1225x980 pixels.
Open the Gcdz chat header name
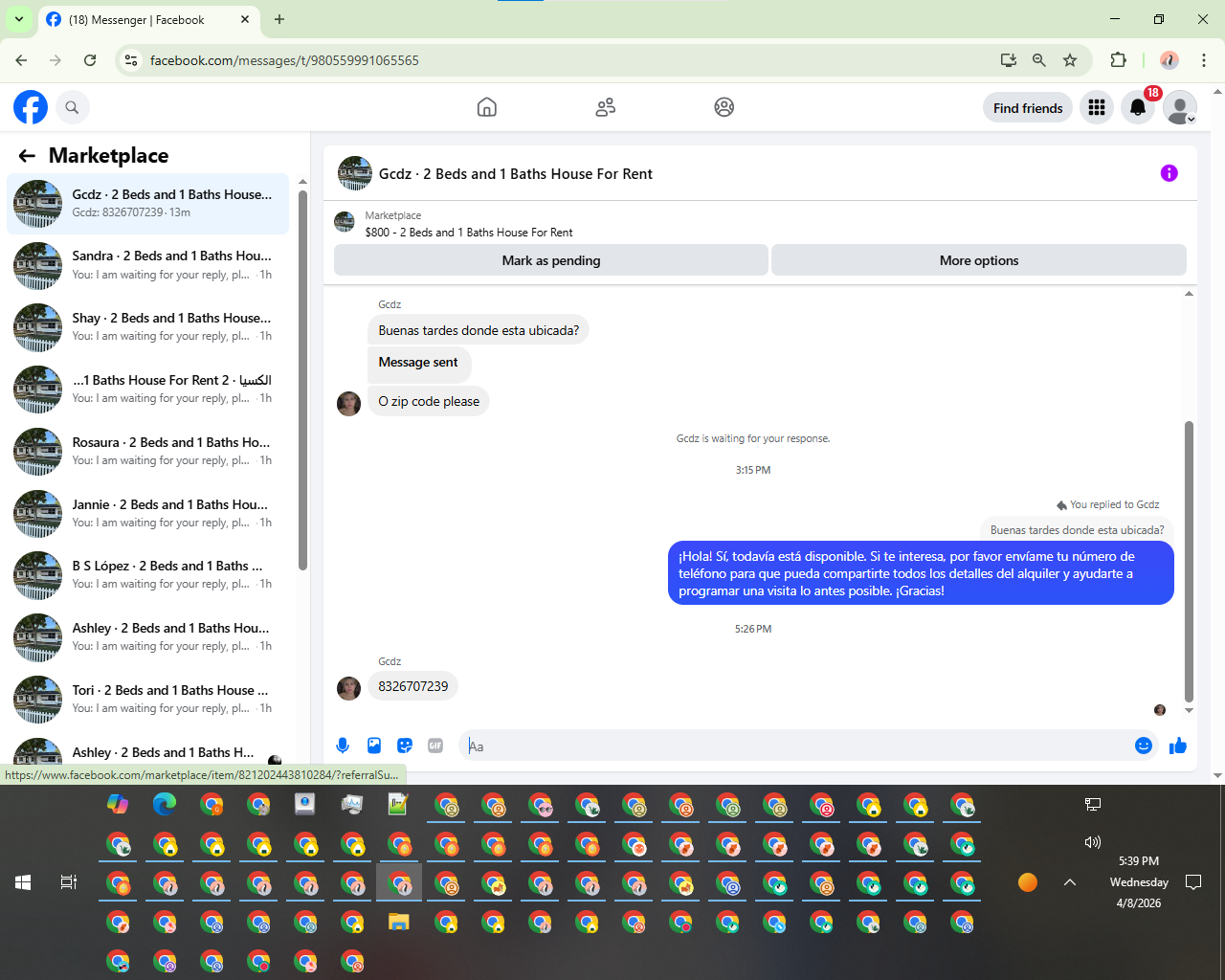[516, 174]
